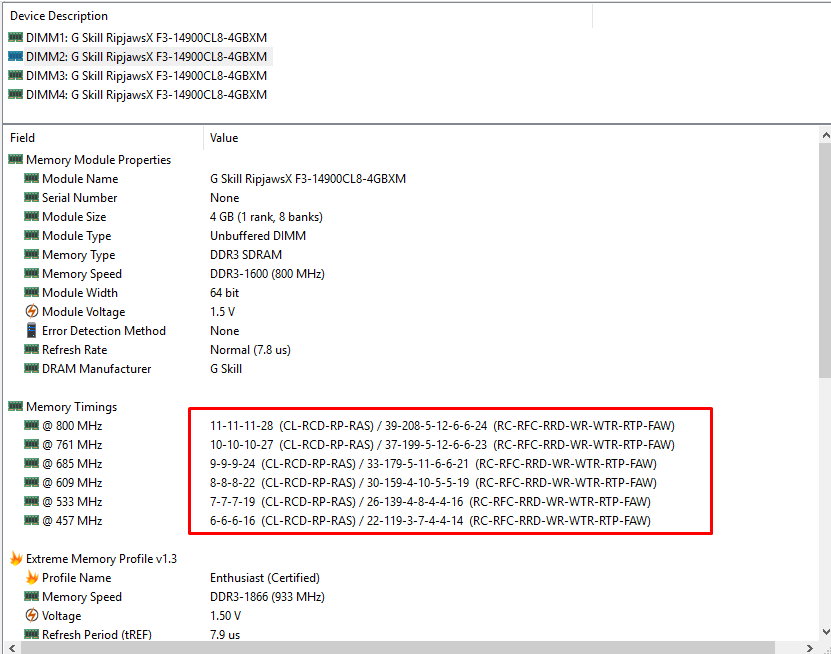Click the Module Voltage lightning icon
This screenshot has width=831, height=654.
(x=32, y=311)
